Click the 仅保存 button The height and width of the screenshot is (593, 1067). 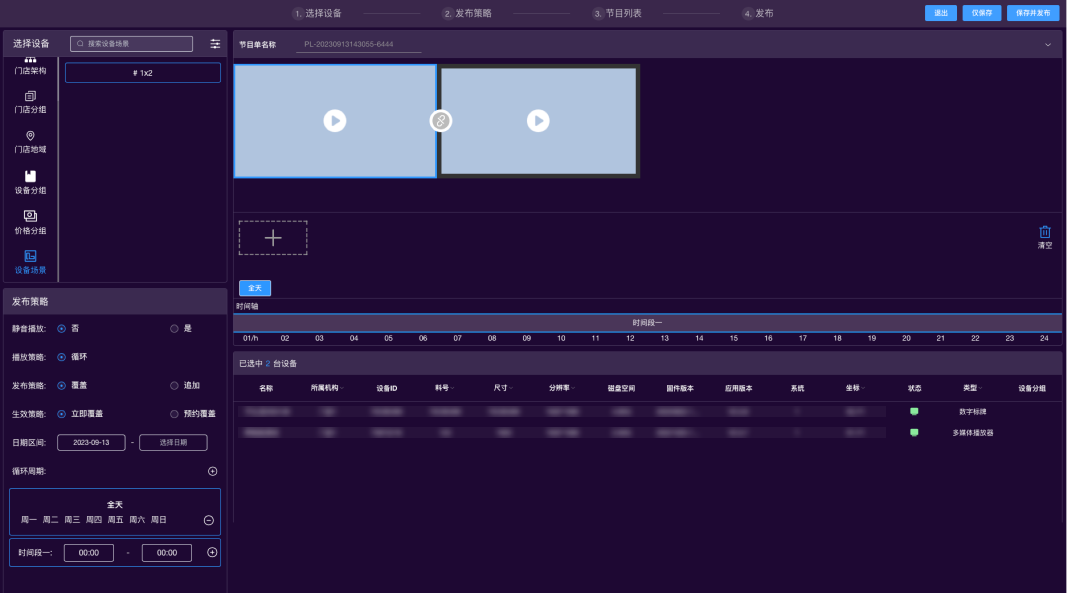(981, 13)
